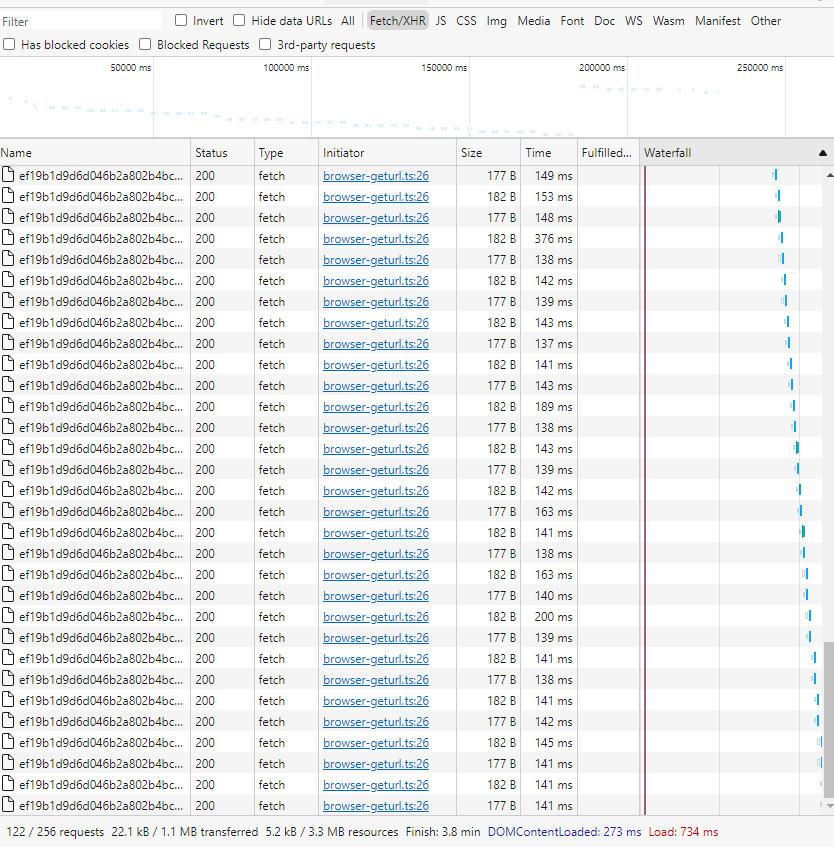Click the 50000 ms overview timeline marker
Viewport: 834px width, 847px height.
(x=131, y=68)
